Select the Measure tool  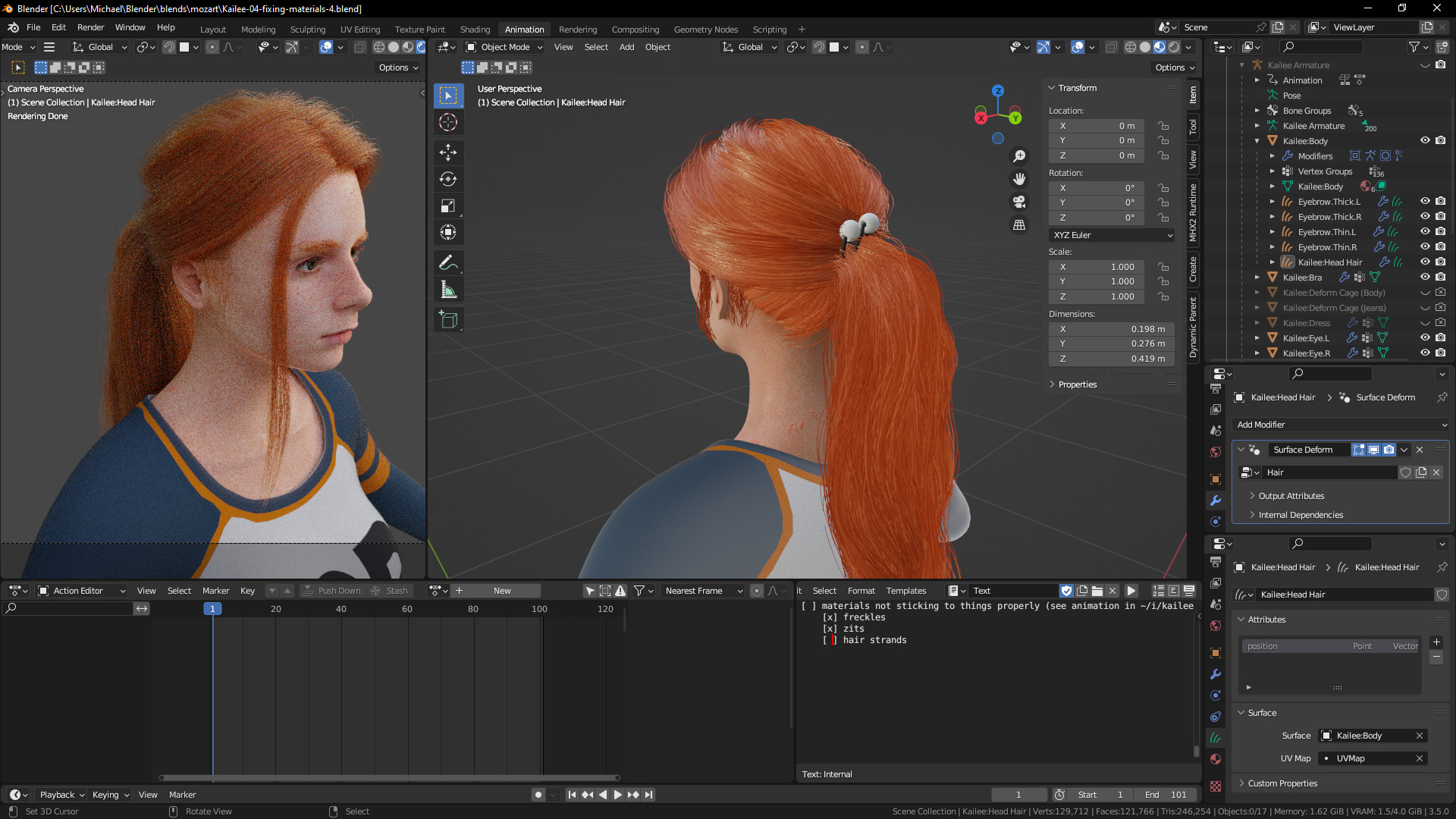(x=448, y=290)
